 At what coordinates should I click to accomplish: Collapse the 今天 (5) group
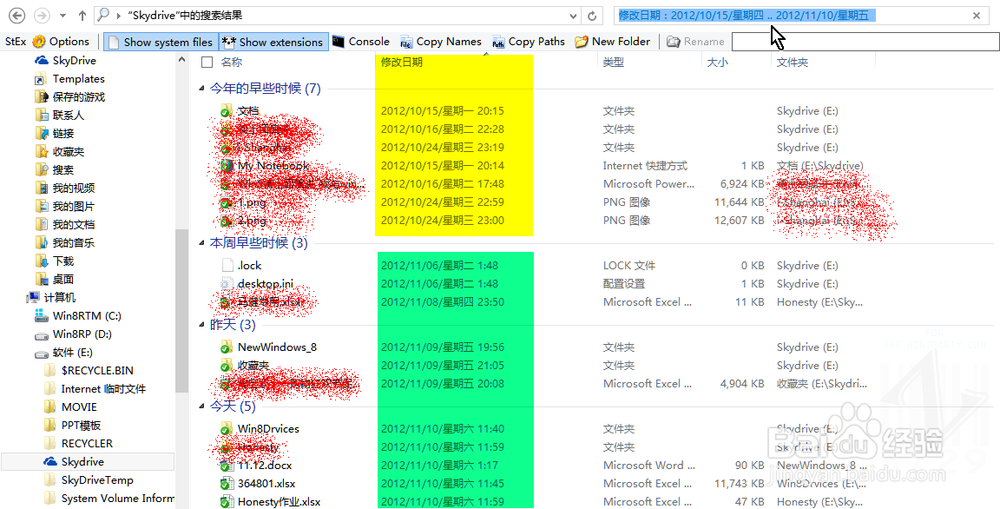(202, 406)
